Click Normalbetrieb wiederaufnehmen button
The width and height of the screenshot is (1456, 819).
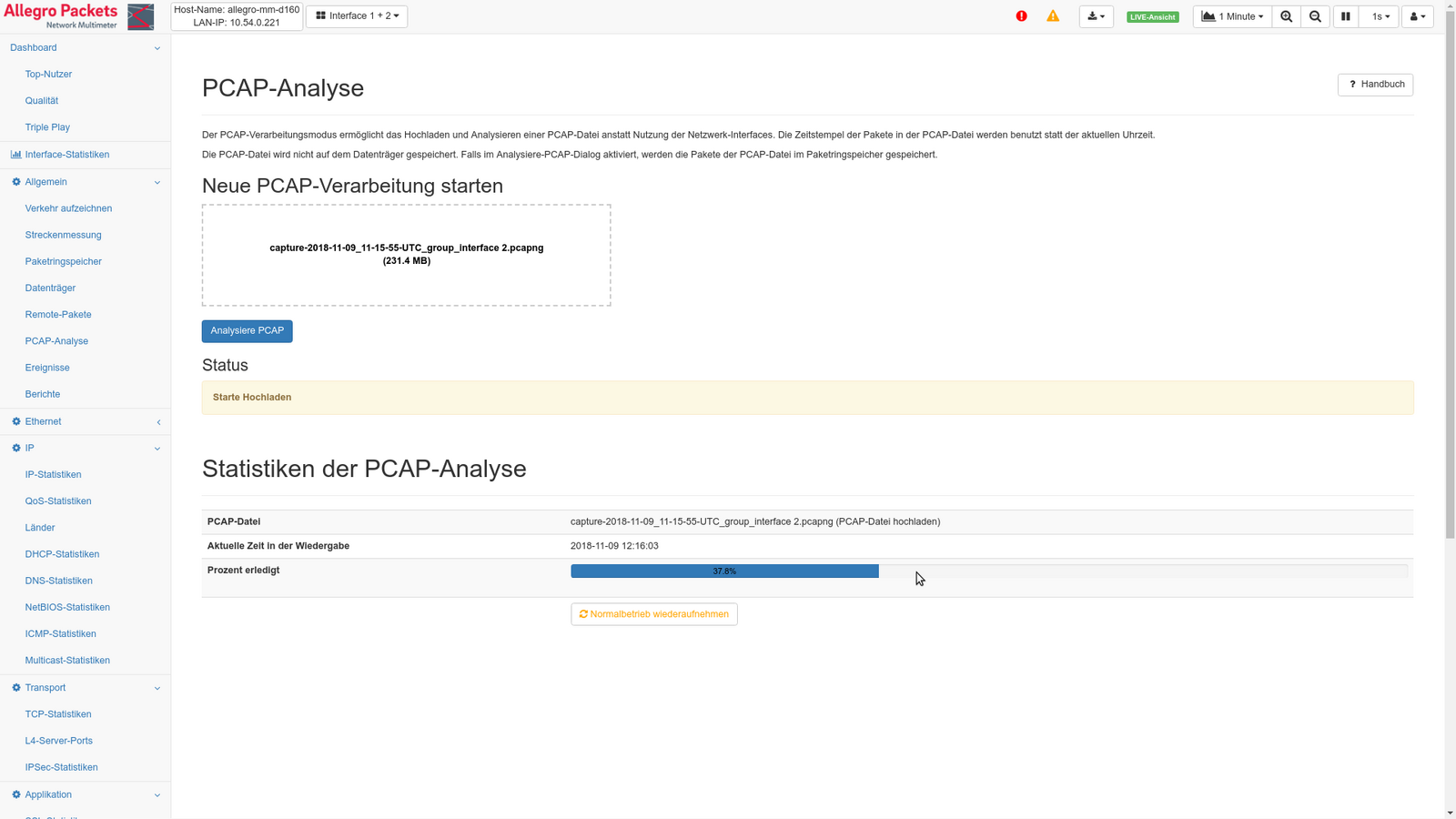pyautogui.click(x=653, y=614)
